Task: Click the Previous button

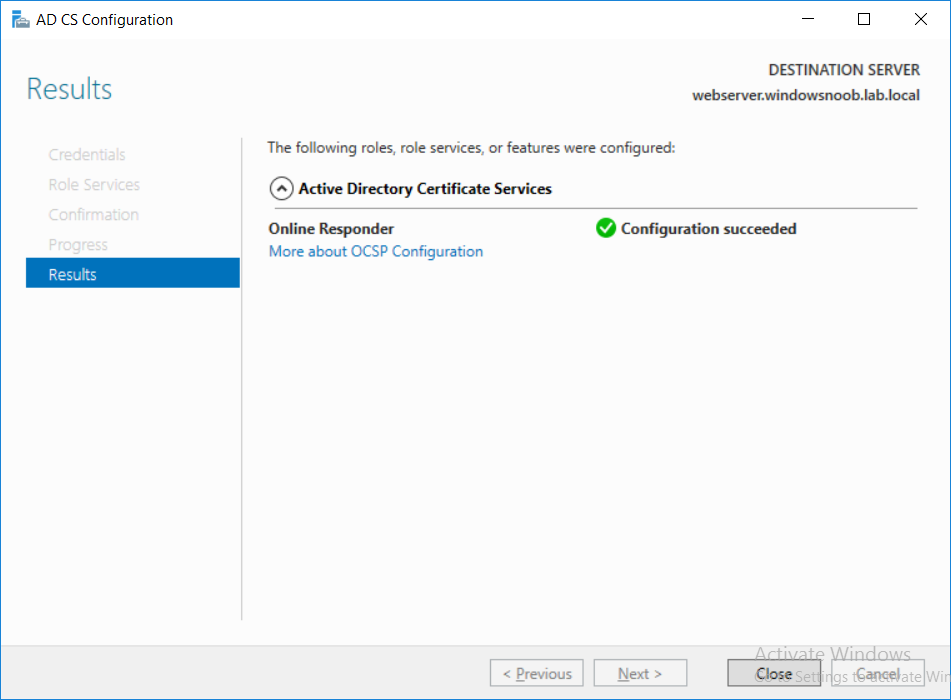Action: point(537,673)
